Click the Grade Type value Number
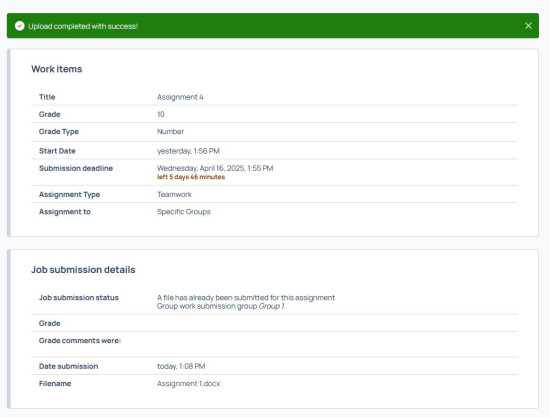 170,132
